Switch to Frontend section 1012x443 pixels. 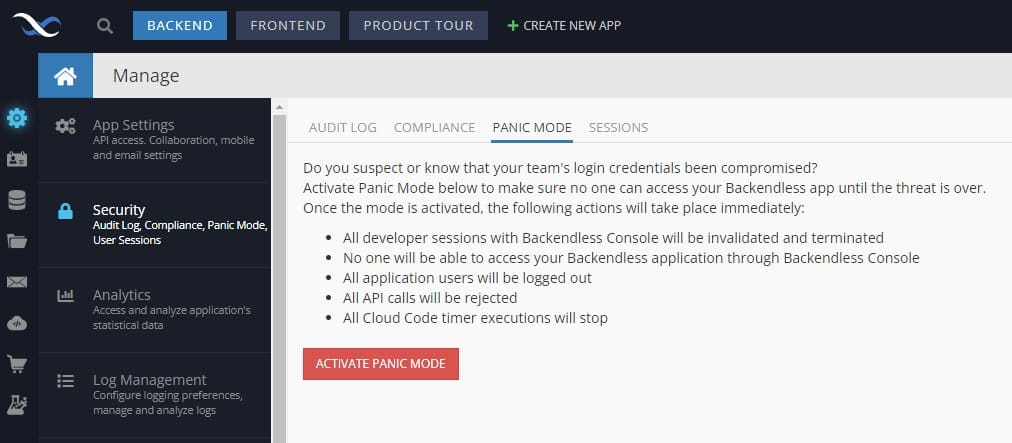[x=288, y=25]
